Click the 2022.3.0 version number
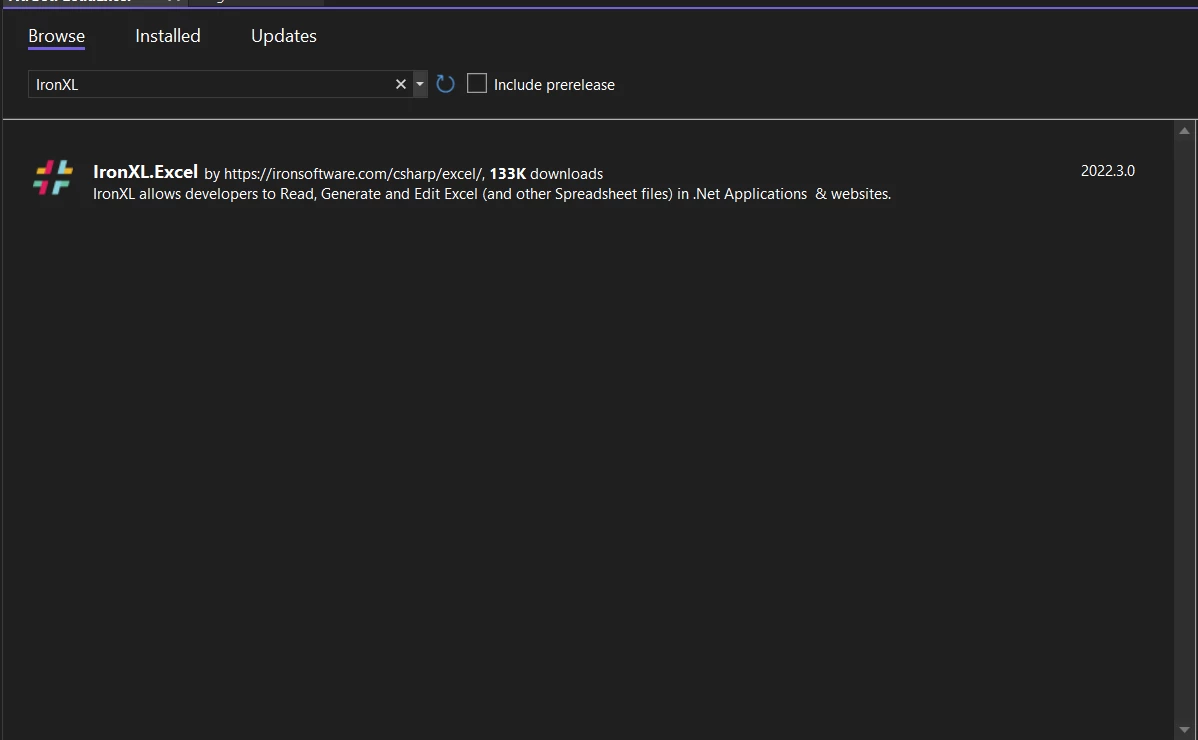The width and height of the screenshot is (1198, 740). point(1107,171)
